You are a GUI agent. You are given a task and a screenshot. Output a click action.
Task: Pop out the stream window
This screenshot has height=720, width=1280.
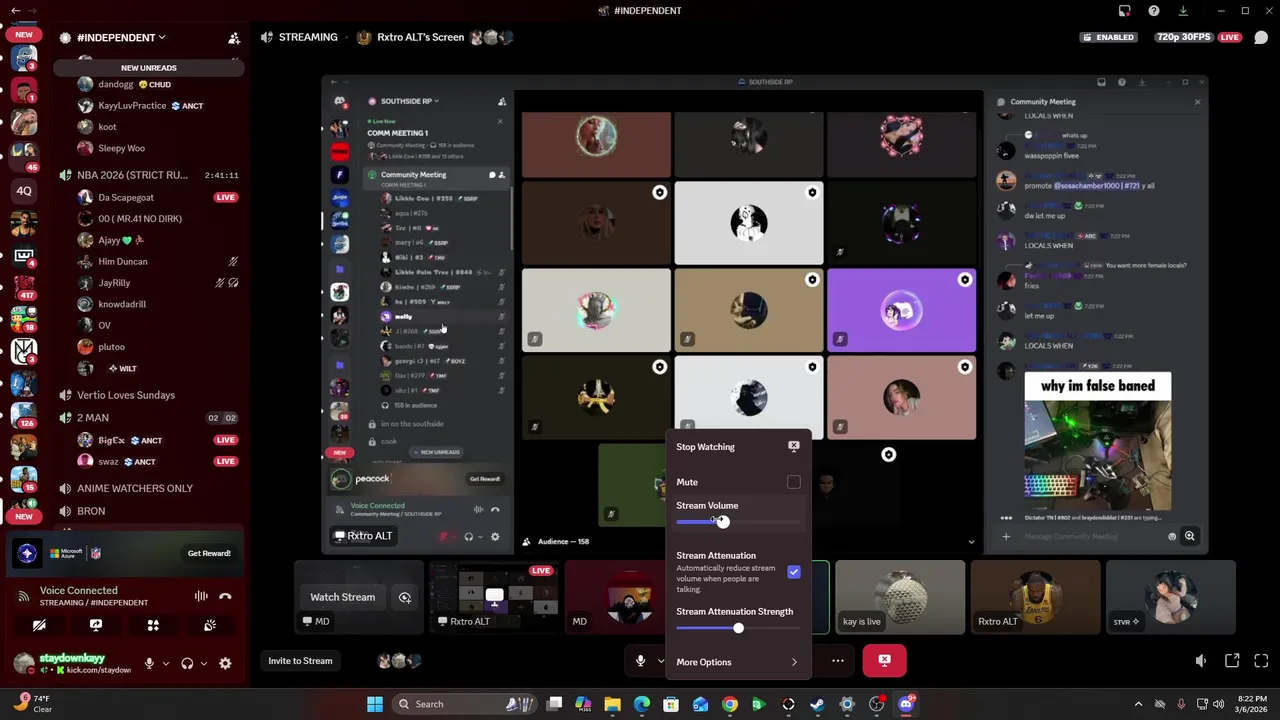tap(1232, 660)
